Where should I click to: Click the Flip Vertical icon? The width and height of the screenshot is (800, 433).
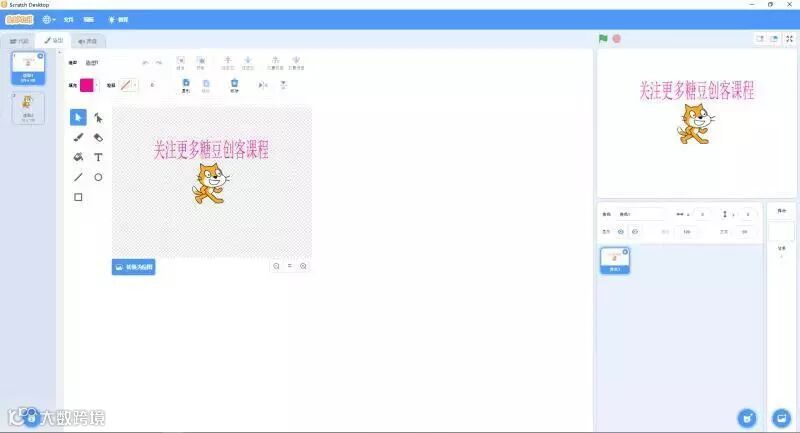(283, 85)
